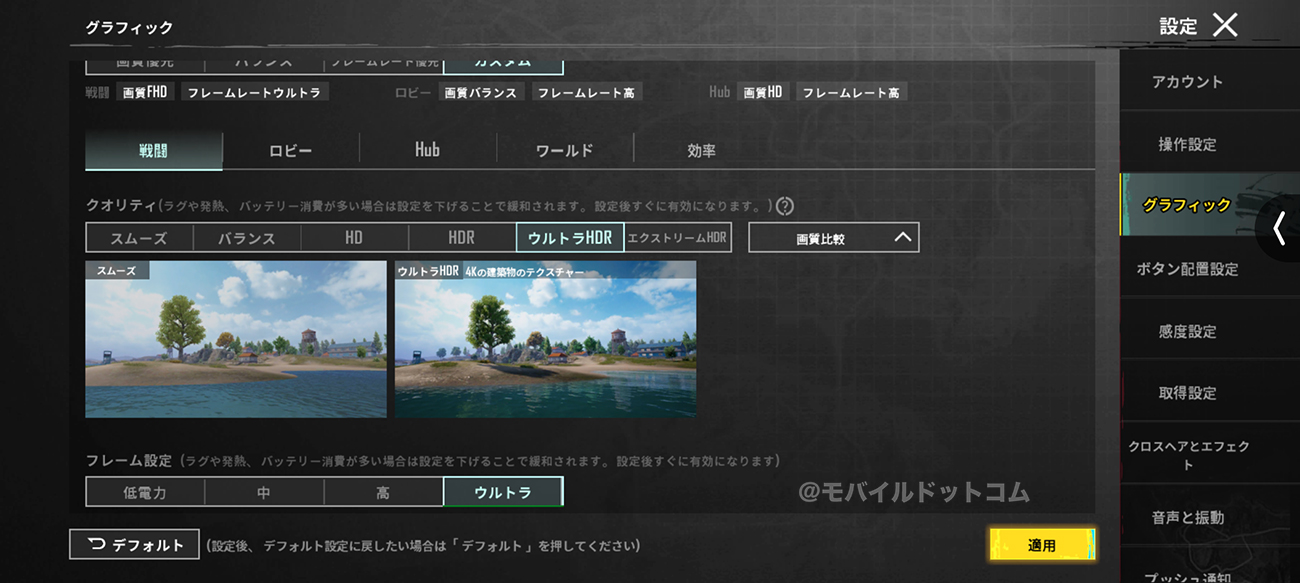The width and height of the screenshot is (1300, 583).
Task: Set frame rate to 高
Action: [x=383, y=492]
